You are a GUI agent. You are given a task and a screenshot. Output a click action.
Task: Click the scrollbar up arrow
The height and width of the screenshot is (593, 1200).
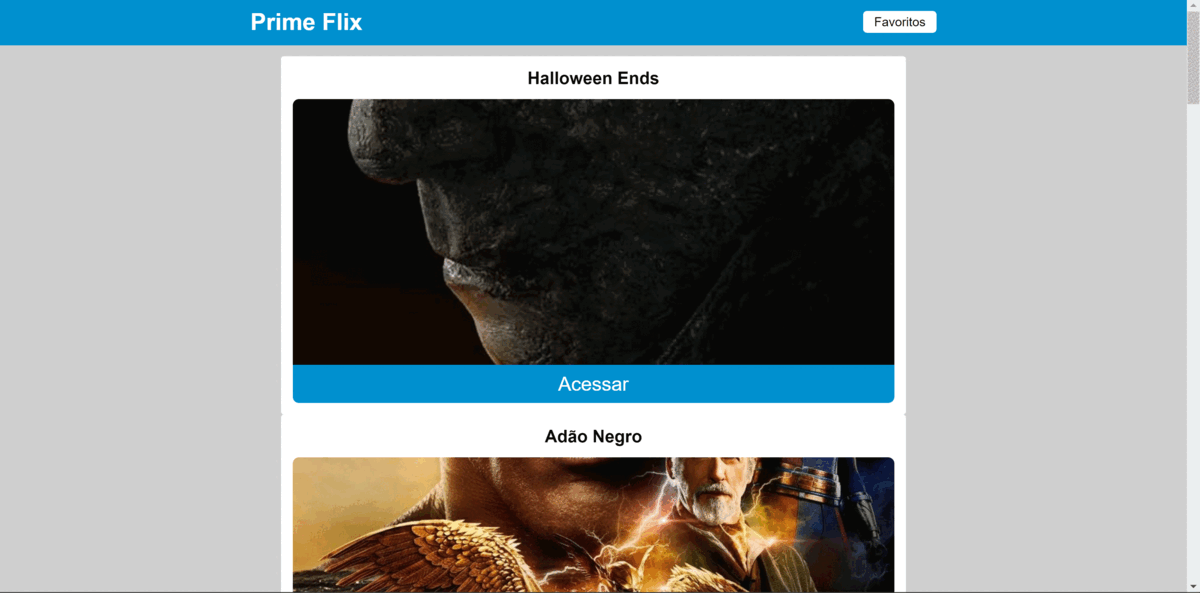click(x=1193, y=5)
